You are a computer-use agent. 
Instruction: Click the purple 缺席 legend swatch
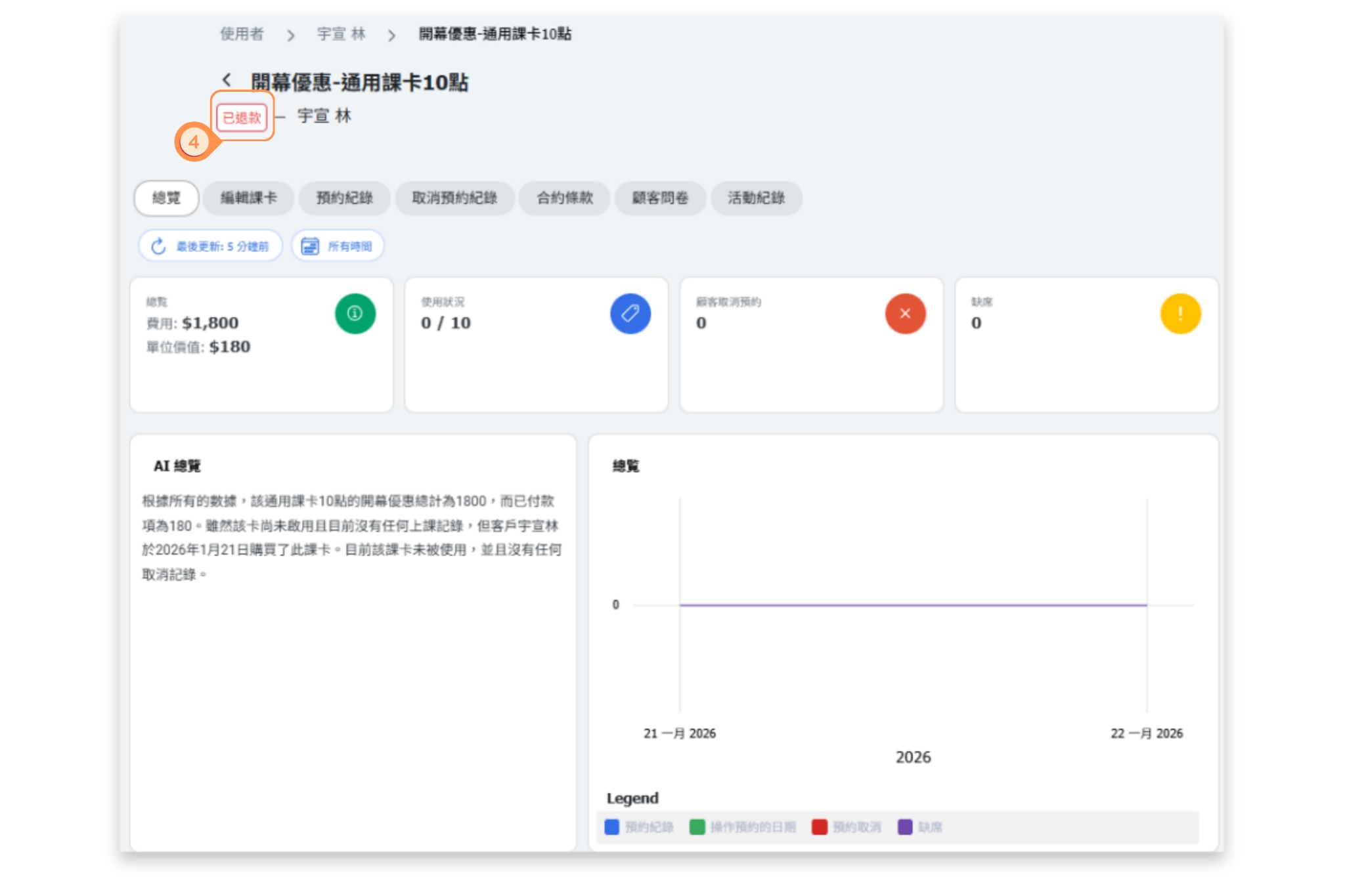pos(905,827)
